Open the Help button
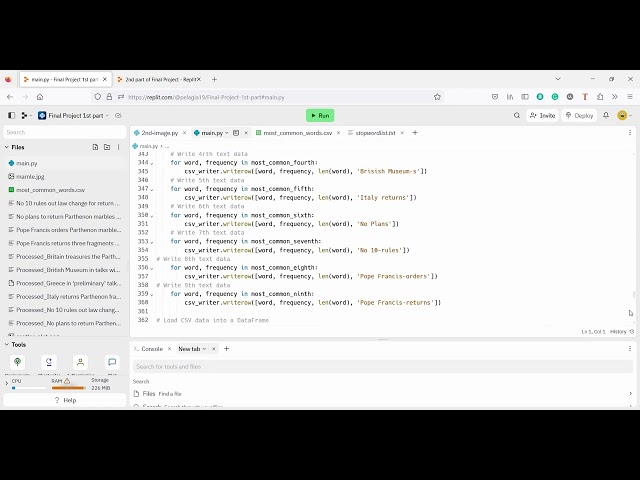Screen dimensions: 640x480 [x=65, y=400]
